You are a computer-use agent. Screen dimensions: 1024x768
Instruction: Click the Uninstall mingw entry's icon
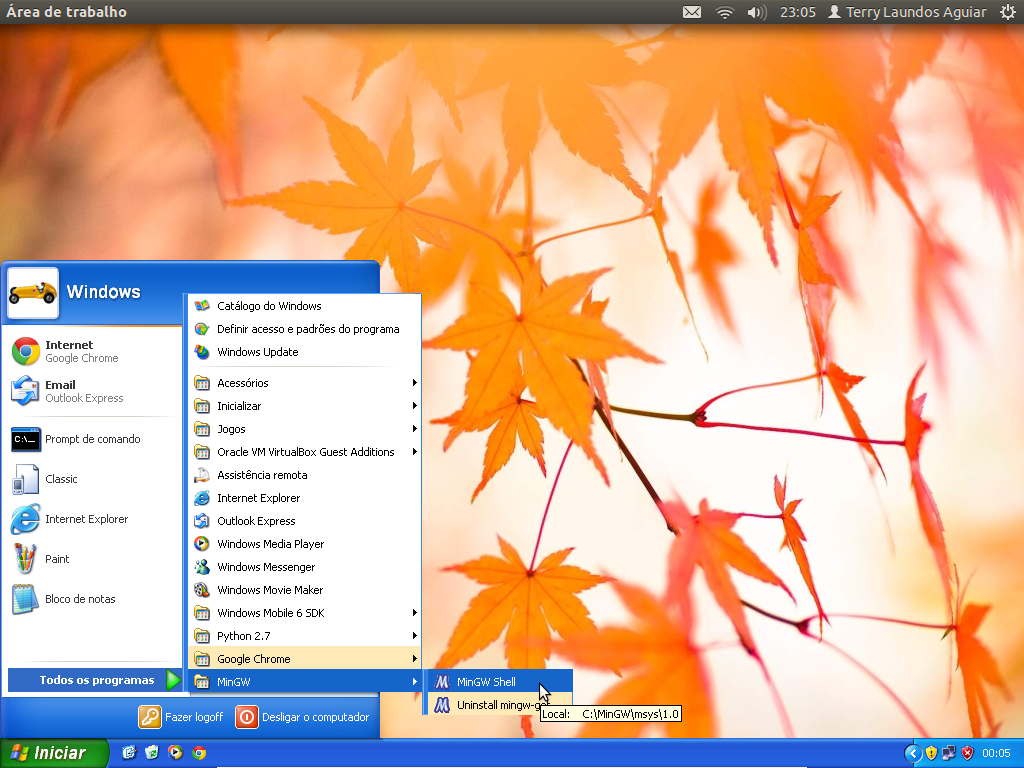[442, 705]
